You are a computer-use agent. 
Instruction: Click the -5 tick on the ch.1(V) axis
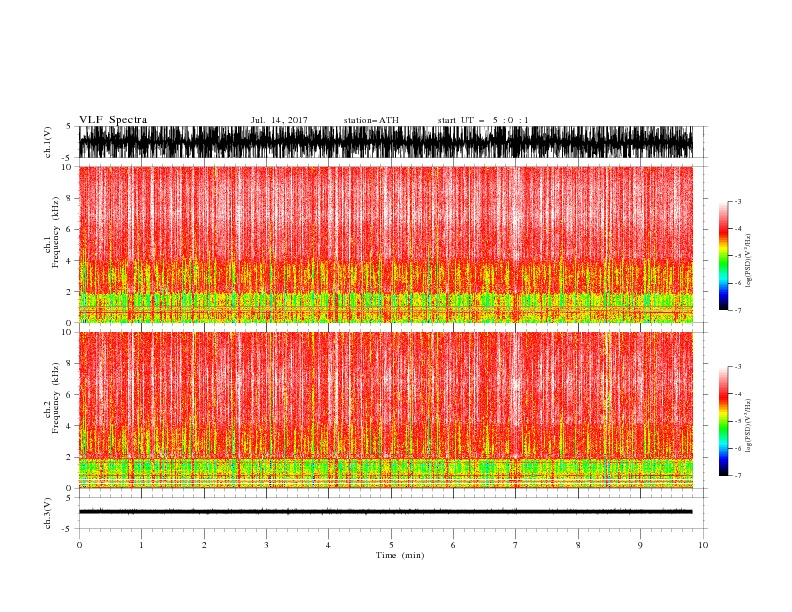pos(68,158)
